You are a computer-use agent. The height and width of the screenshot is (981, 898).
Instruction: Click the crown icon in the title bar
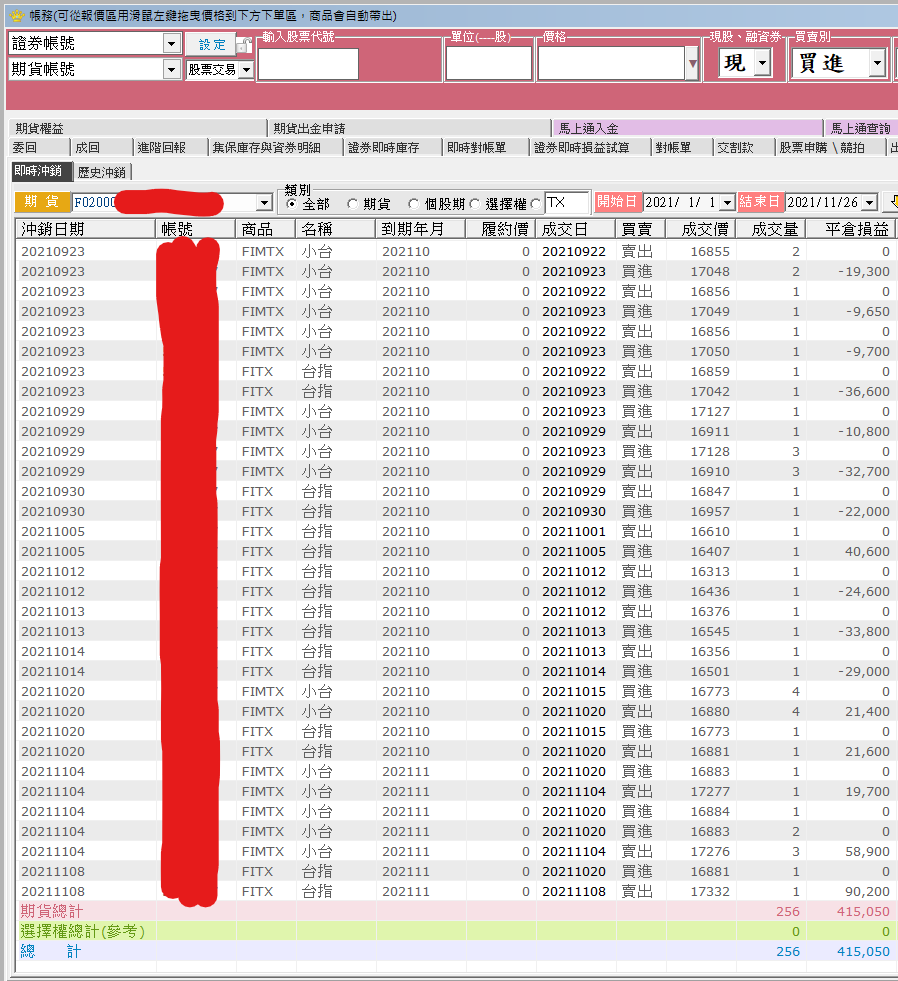pyautogui.click(x=16, y=15)
